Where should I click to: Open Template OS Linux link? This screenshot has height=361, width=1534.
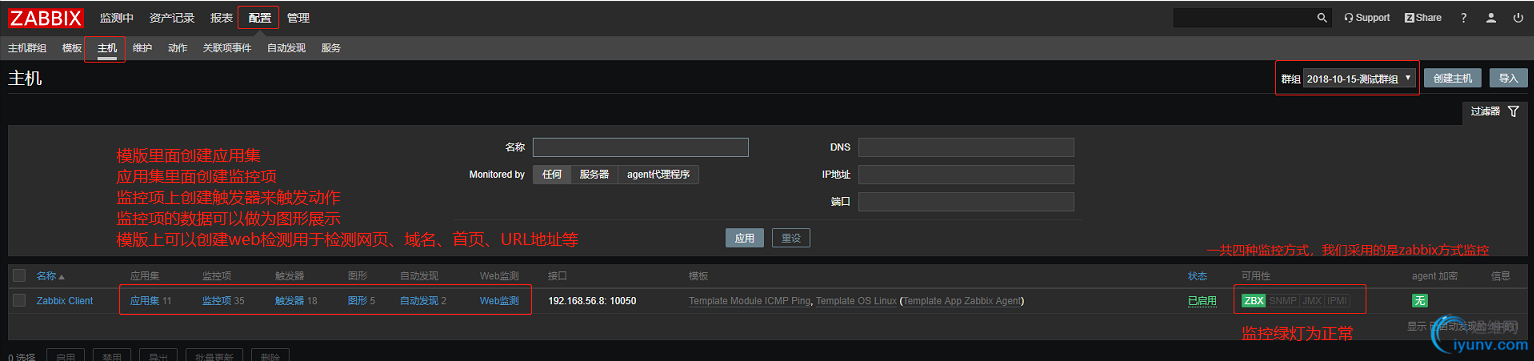tap(856, 300)
